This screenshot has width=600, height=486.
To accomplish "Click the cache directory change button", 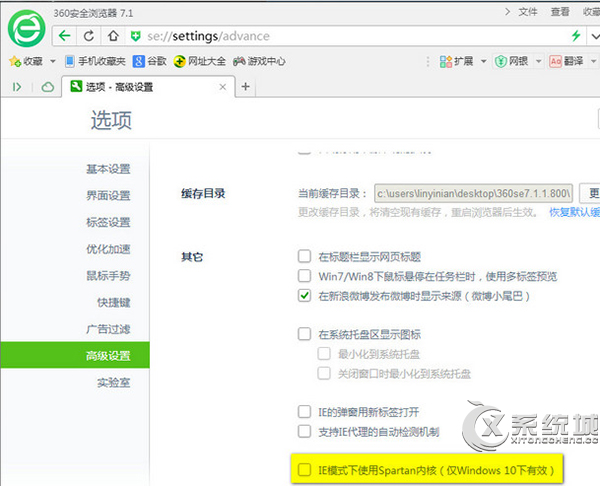I will click(x=590, y=193).
